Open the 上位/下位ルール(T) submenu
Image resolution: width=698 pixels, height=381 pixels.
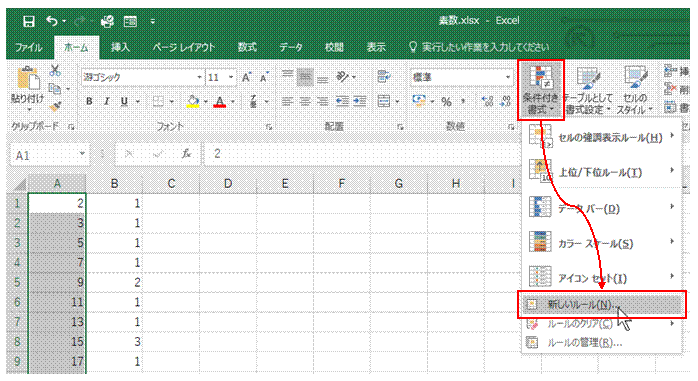click(602, 172)
